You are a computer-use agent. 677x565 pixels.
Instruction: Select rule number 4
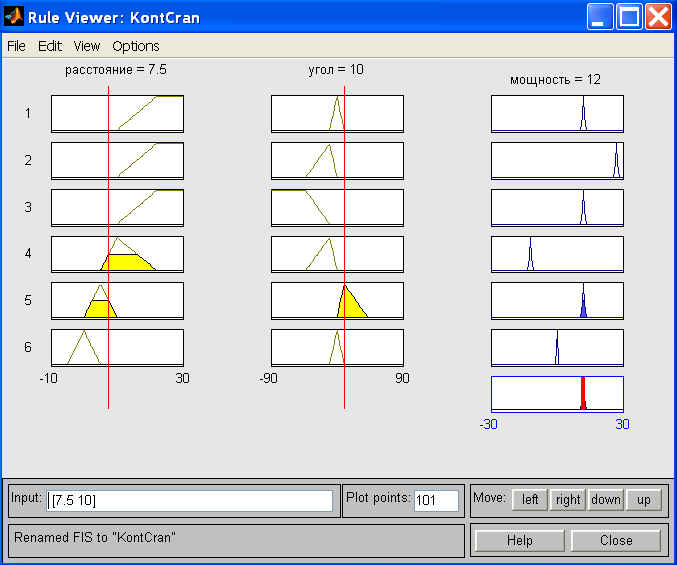28,253
